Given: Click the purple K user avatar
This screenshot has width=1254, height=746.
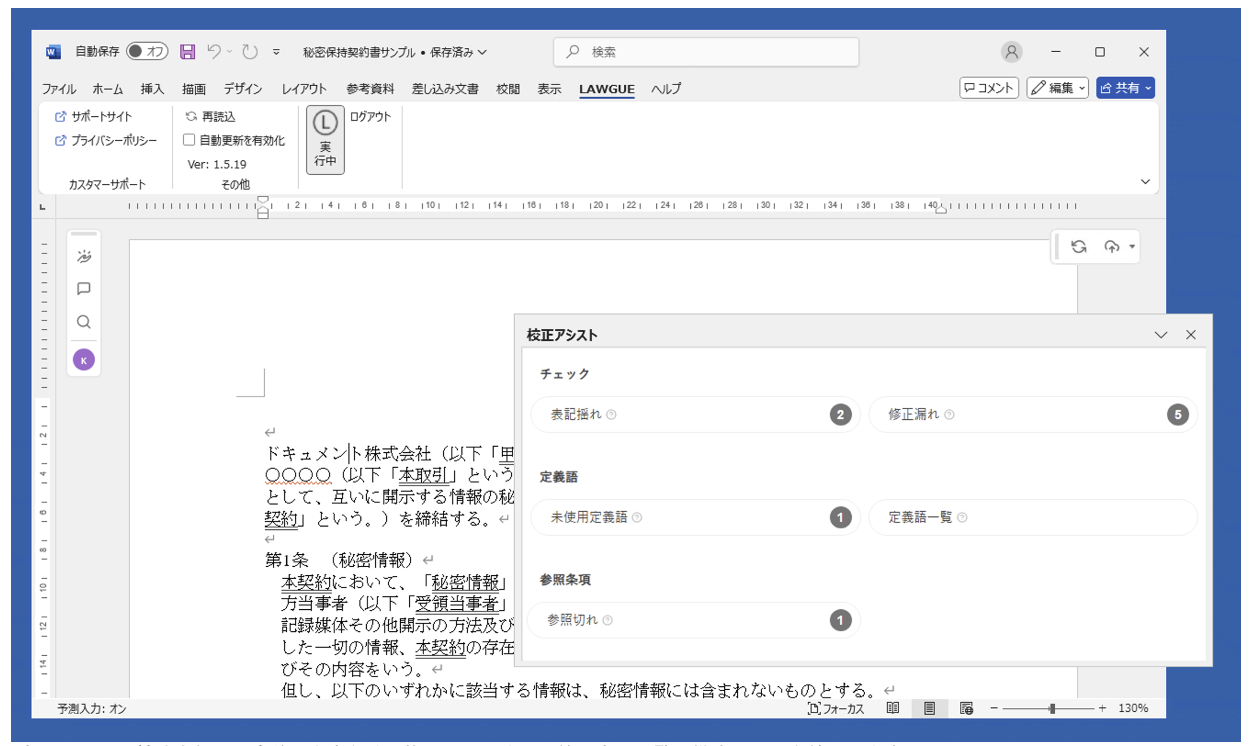Looking at the screenshot, I should tap(84, 360).
